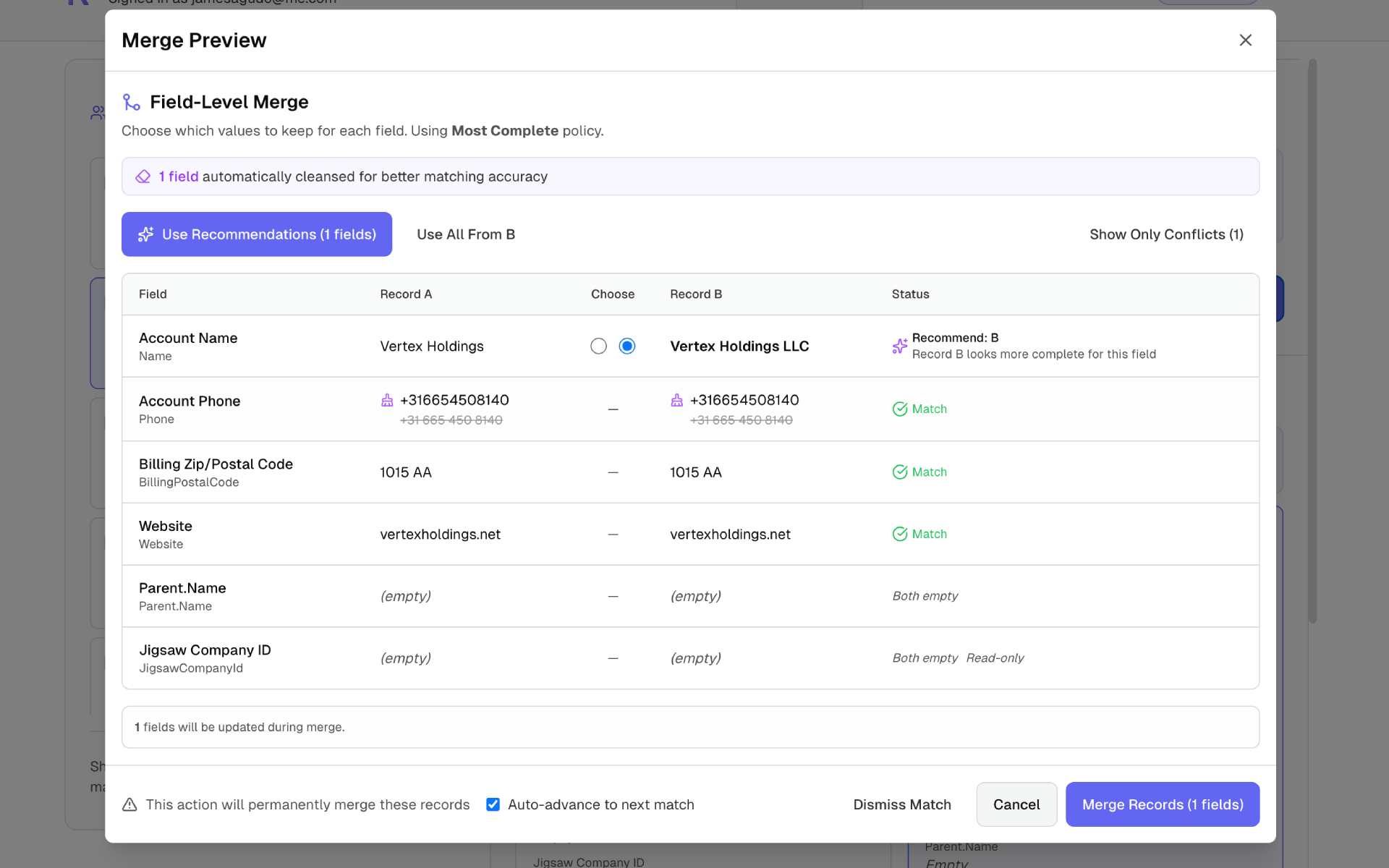
Task: Click the eraser icon in cleansed banner
Action: (x=143, y=176)
